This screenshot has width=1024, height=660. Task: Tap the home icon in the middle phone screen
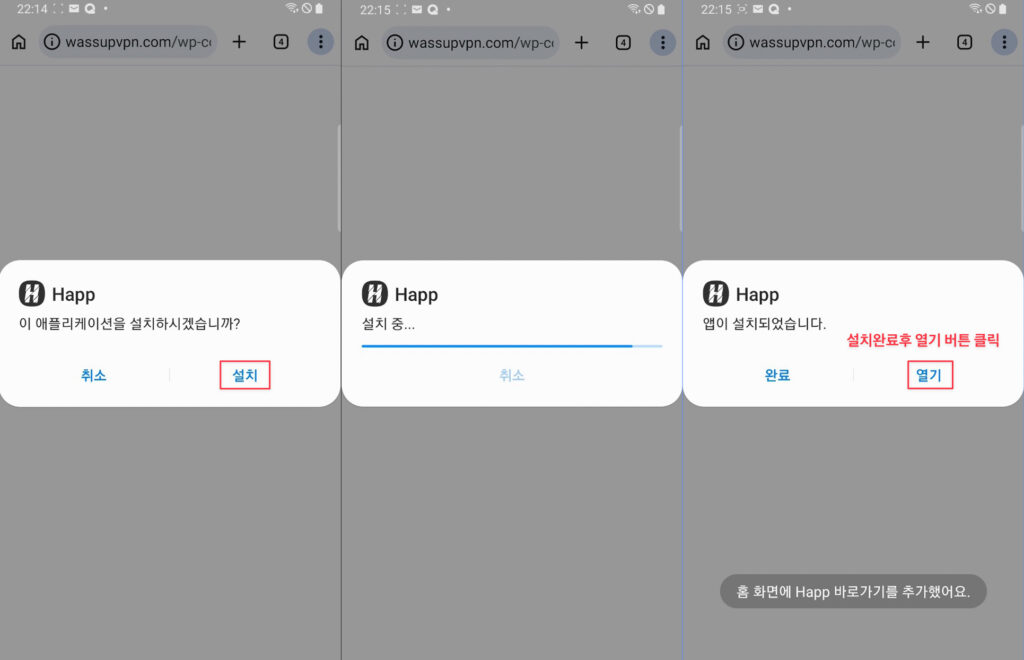tap(361, 43)
